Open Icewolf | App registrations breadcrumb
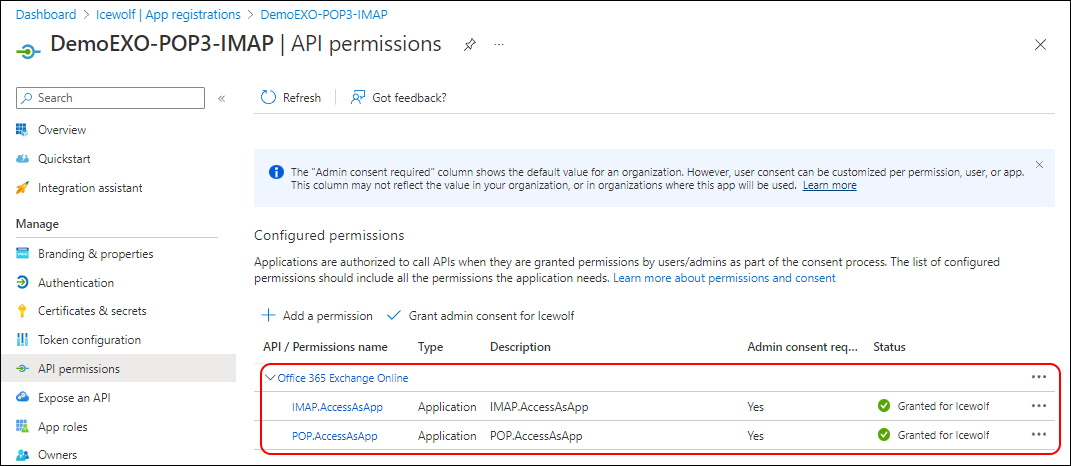 click(168, 14)
